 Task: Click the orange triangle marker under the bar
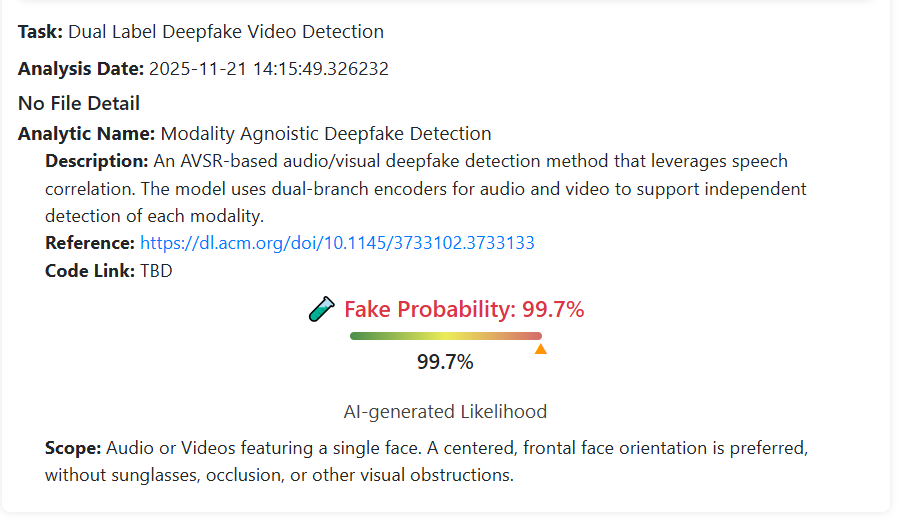pyautogui.click(x=540, y=349)
